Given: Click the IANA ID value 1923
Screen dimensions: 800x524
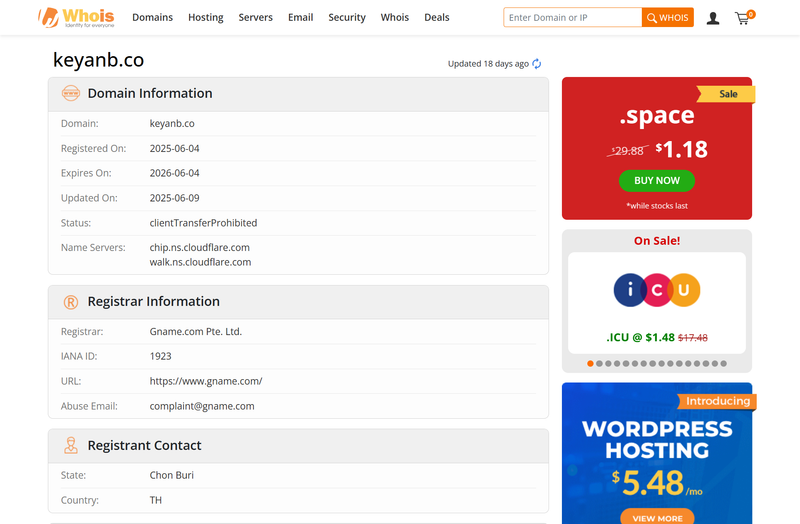Looking at the screenshot, I should click(160, 356).
